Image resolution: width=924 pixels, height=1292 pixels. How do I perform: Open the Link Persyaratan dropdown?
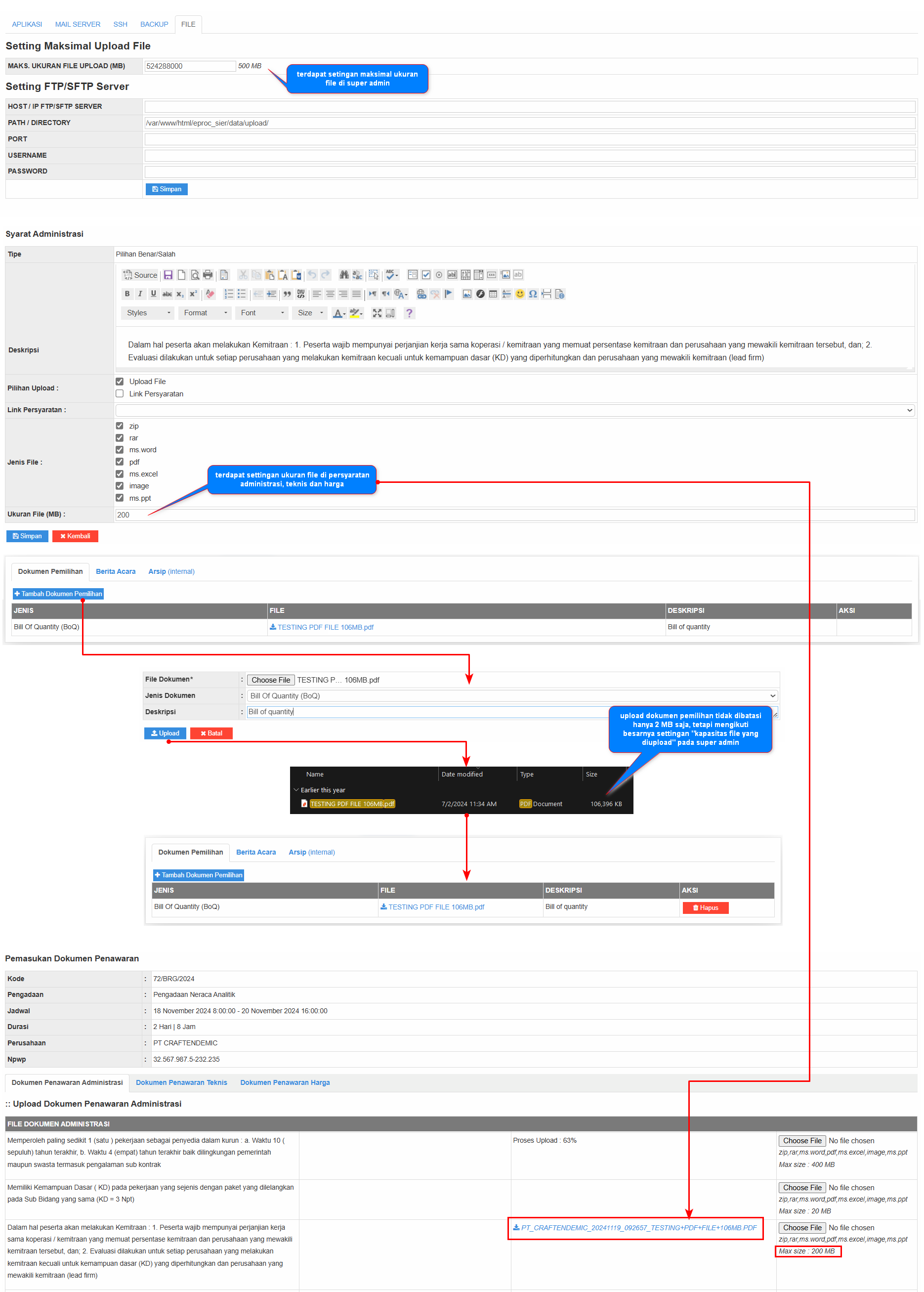coord(515,410)
